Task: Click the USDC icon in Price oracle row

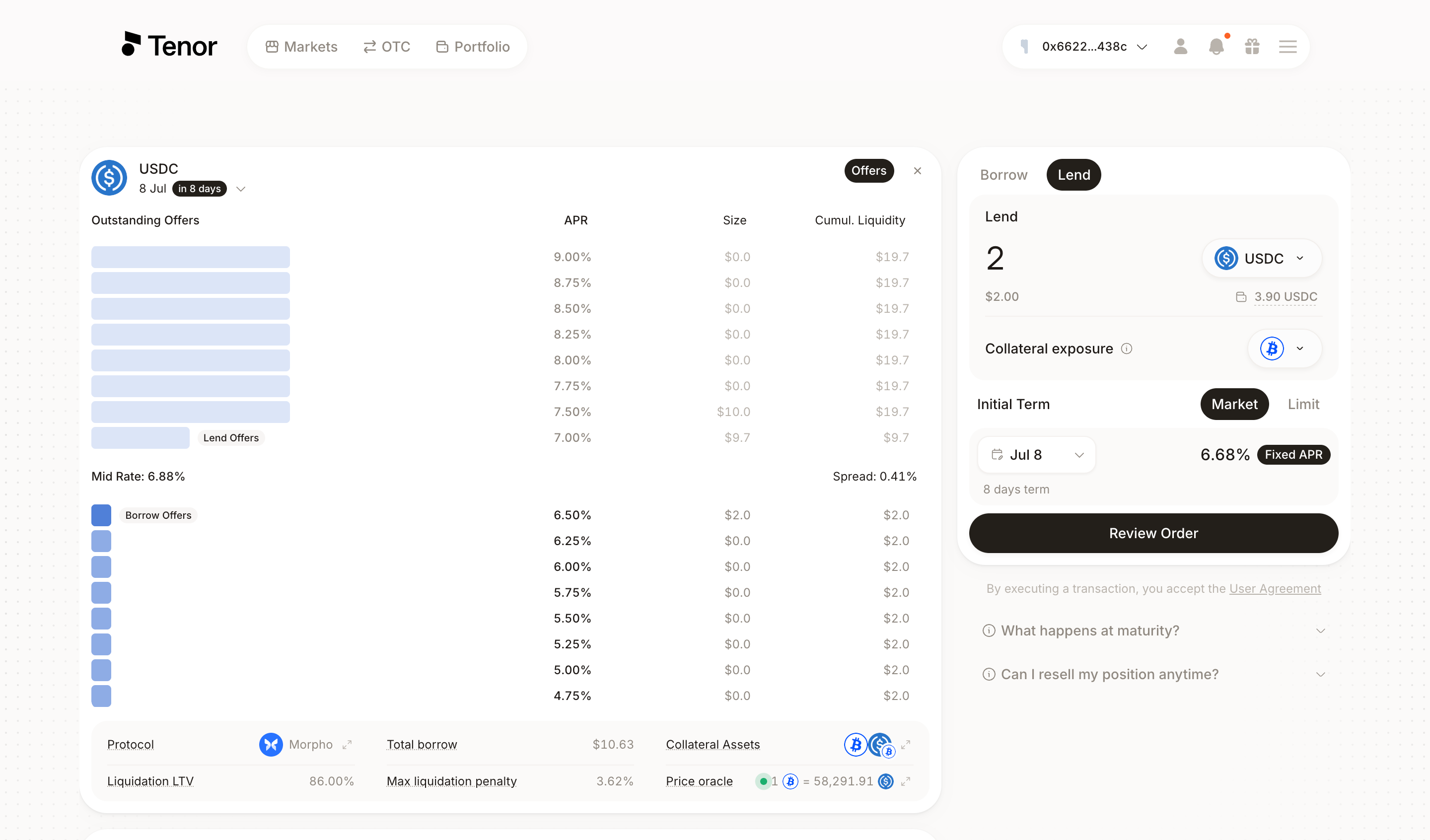Action: [886, 781]
